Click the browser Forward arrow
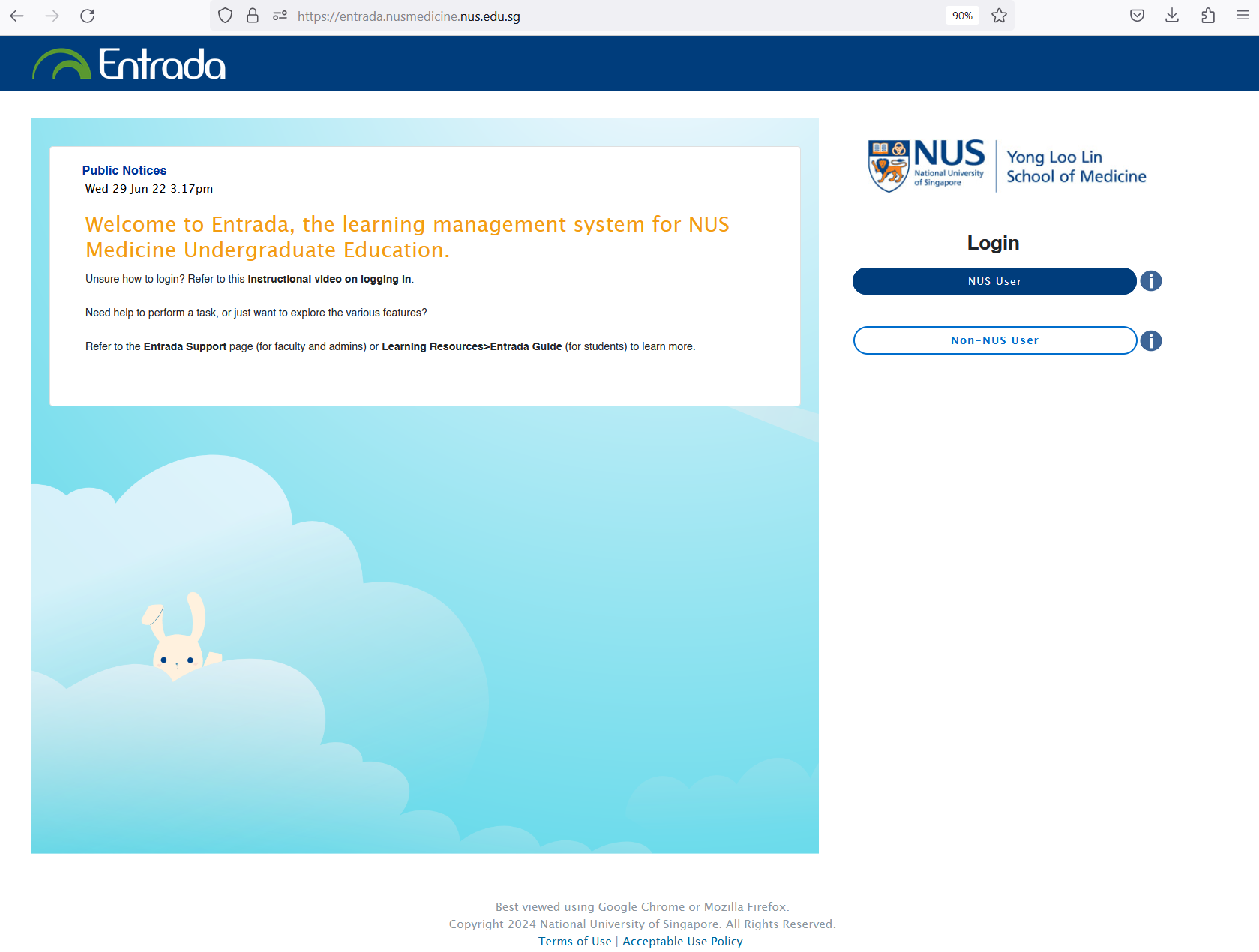The image size is (1259, 952). pyautogui.click(x=52, y=16)
